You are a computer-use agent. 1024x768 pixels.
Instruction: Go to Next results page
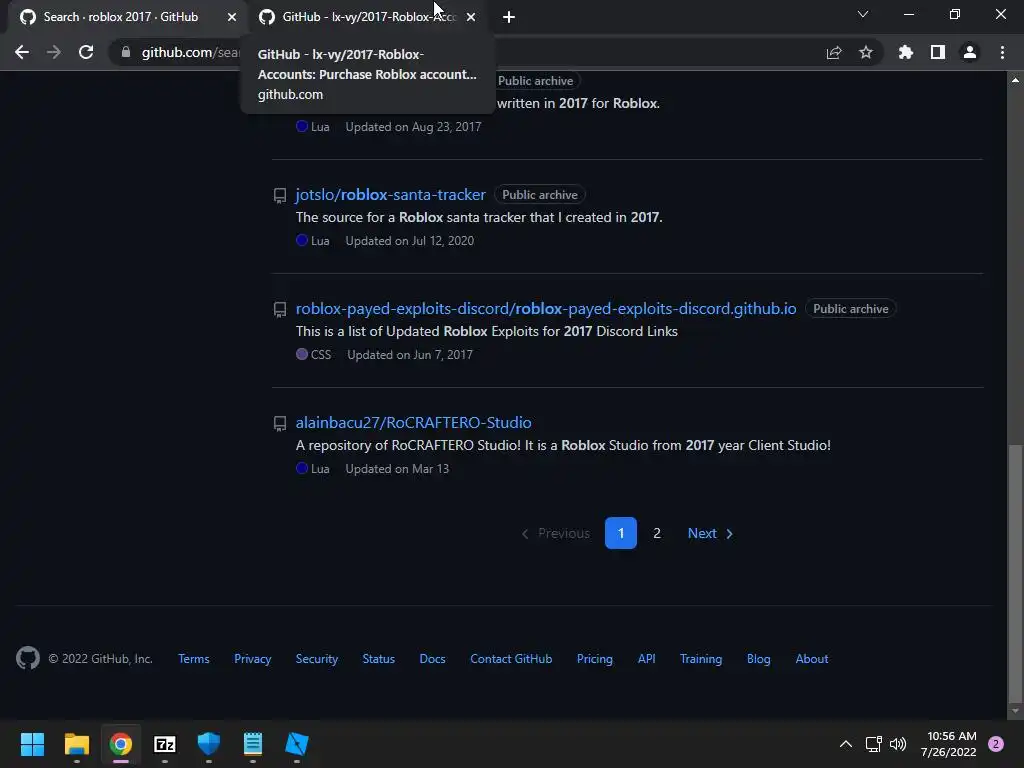pyautogui.click(x=710, y=533)
